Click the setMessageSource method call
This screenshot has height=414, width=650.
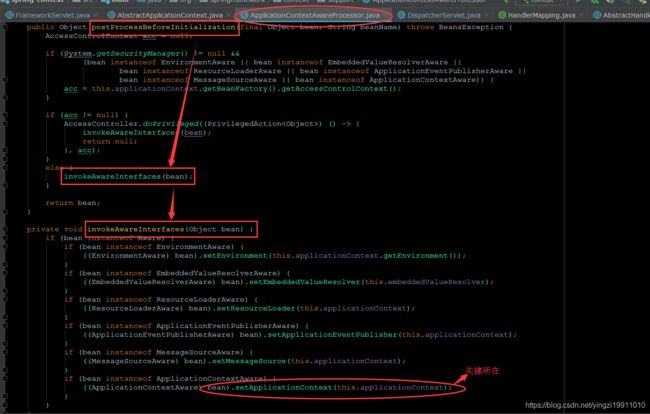tap(249, 361)
